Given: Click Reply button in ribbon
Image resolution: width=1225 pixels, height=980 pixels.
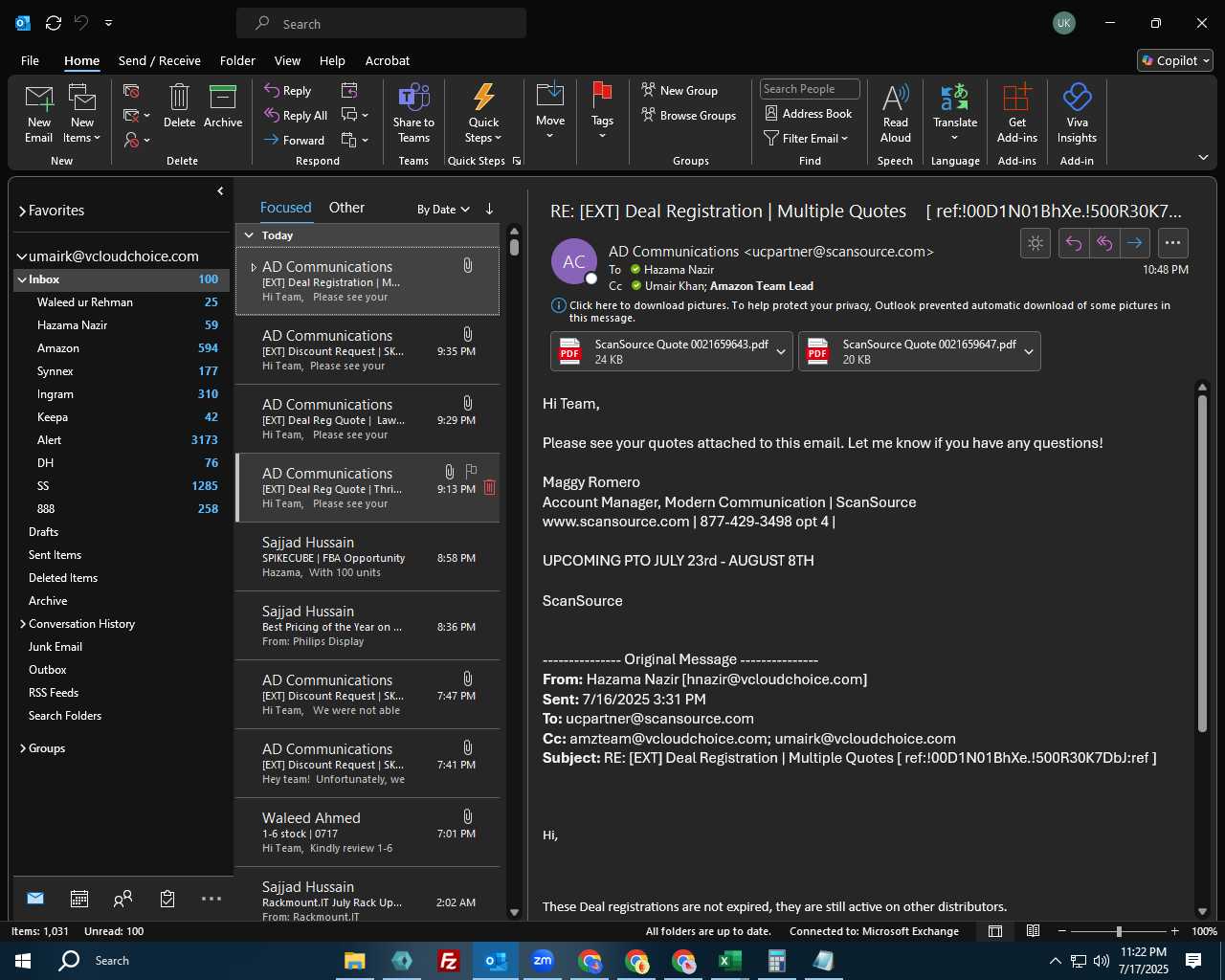Looking at the screenshot, I should click(x=288, y=90).
